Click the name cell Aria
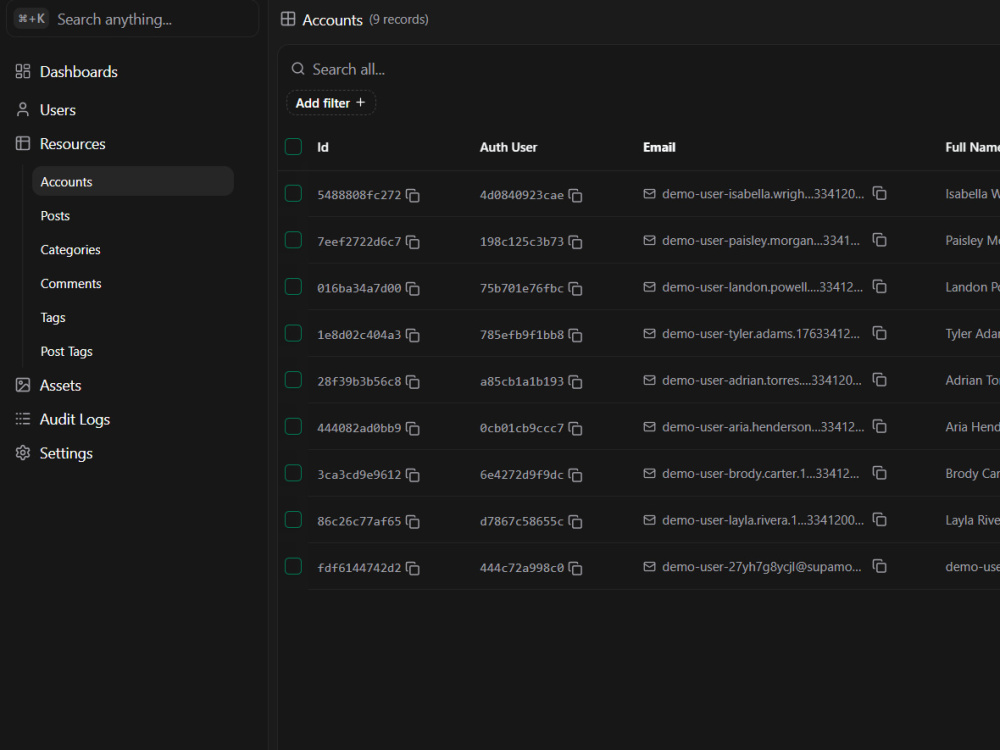The height and width of the screenshot is (750, 1000). point(972,427)
